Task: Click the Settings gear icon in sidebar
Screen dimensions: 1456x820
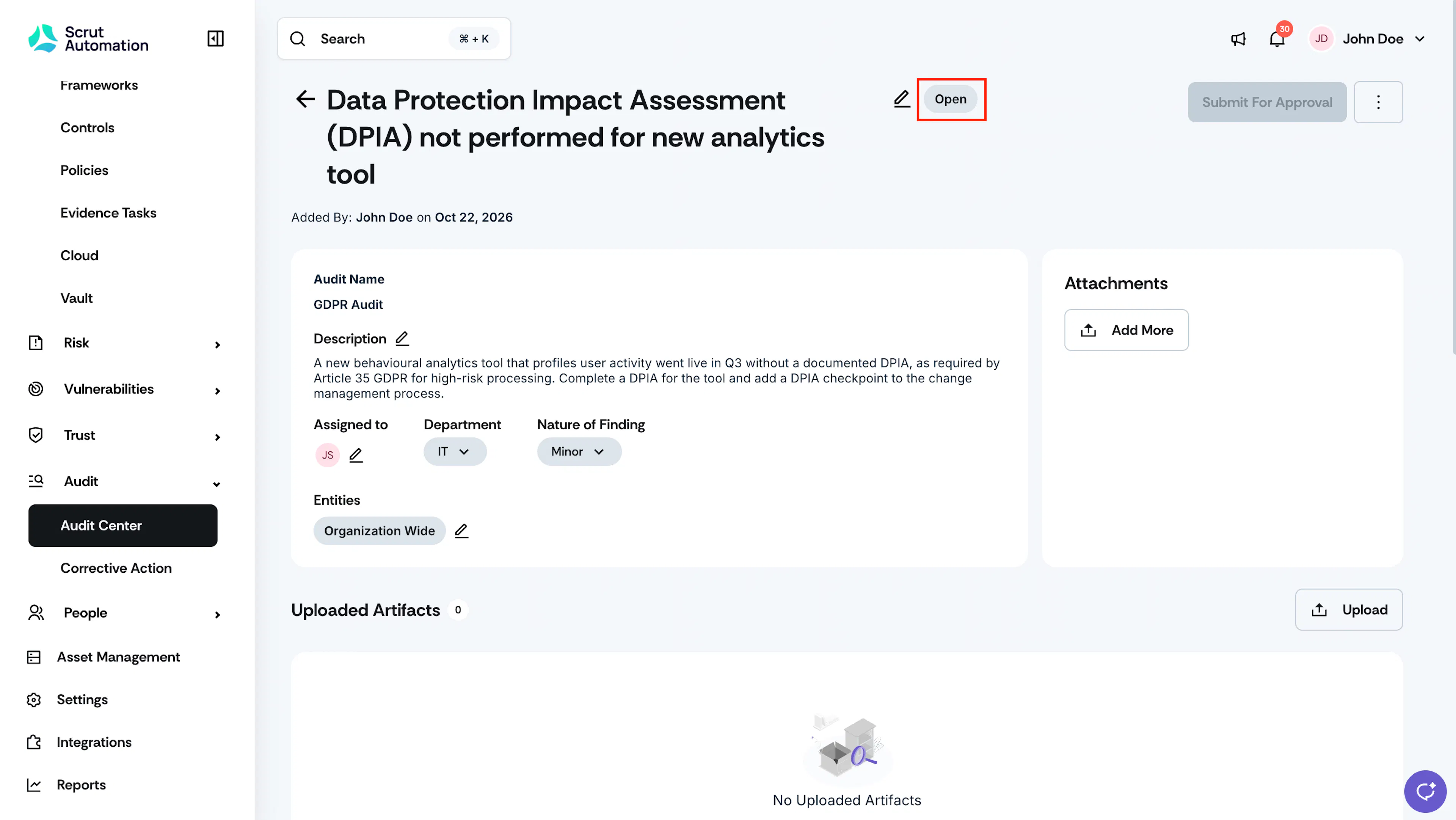Action: pos(34,699)
